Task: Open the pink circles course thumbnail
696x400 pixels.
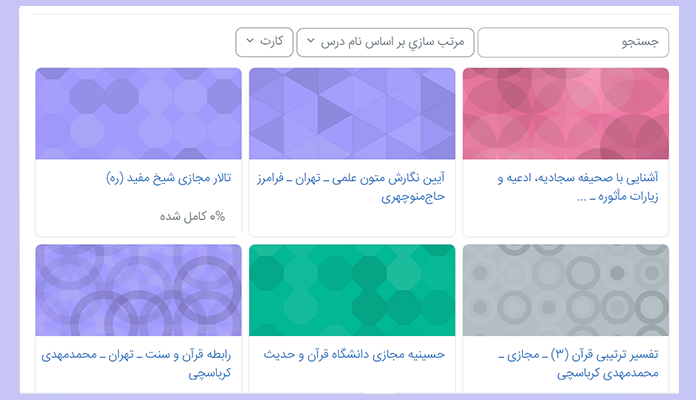Action: (x=566, y=113)
